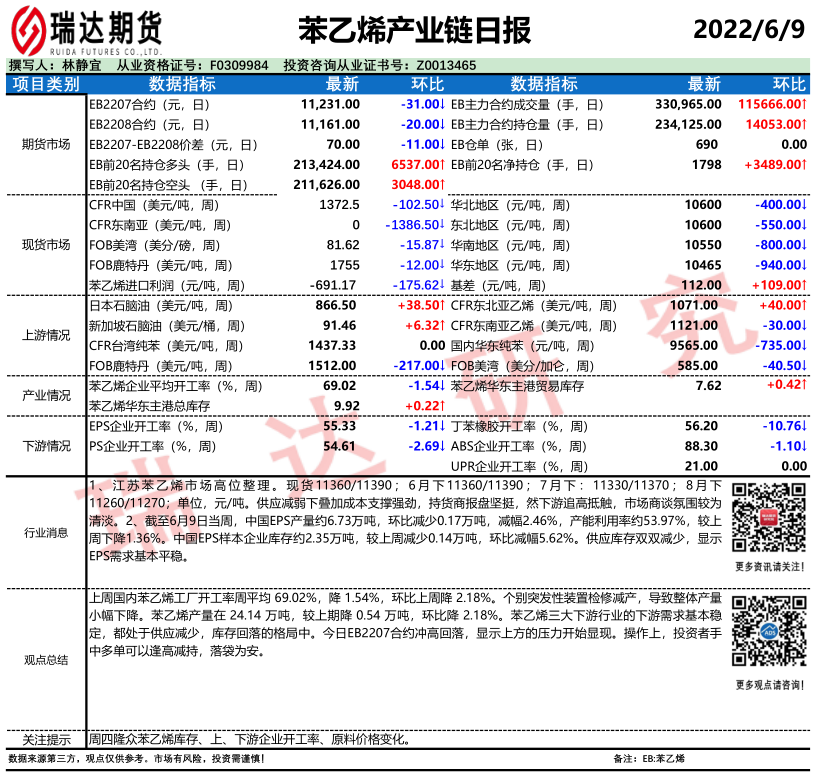Select the 现货市场 category cell
The width and height of the screenshot is (815, 776).
45,245
